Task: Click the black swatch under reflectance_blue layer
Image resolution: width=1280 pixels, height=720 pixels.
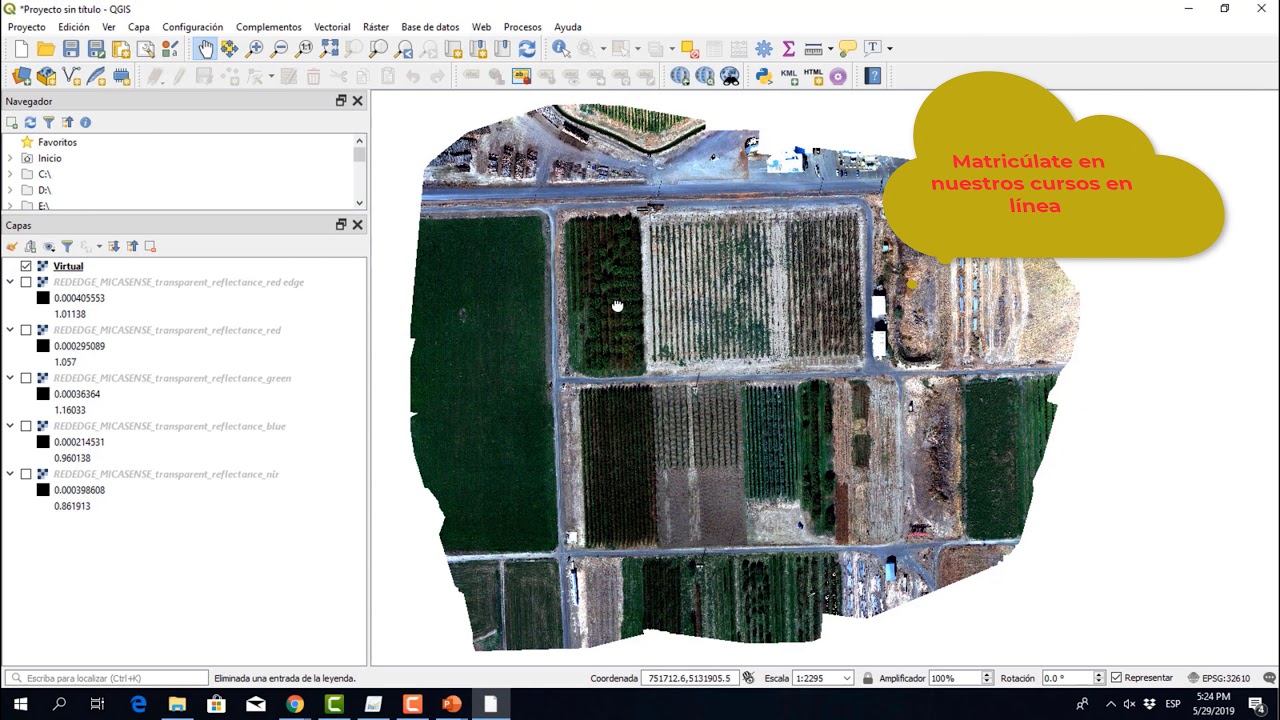Action: tap(43, 442)
